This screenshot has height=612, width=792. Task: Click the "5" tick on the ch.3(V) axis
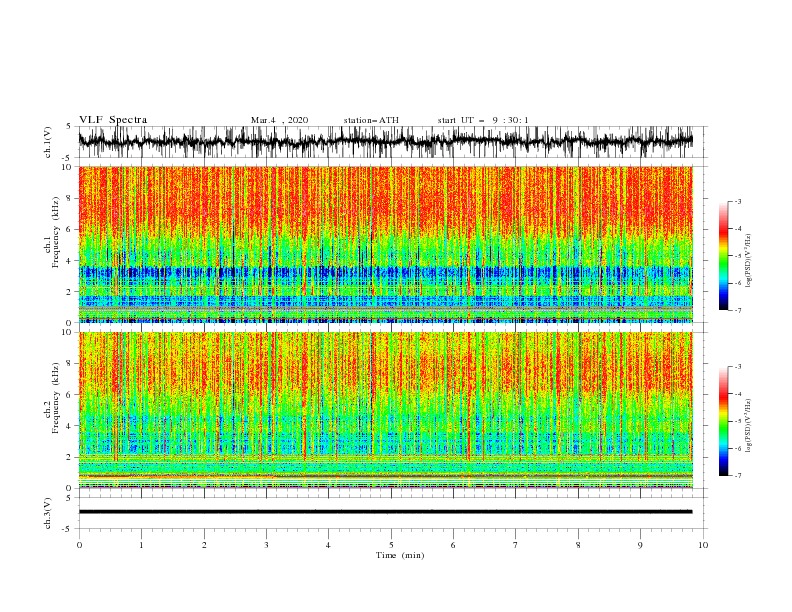[69, 498]
